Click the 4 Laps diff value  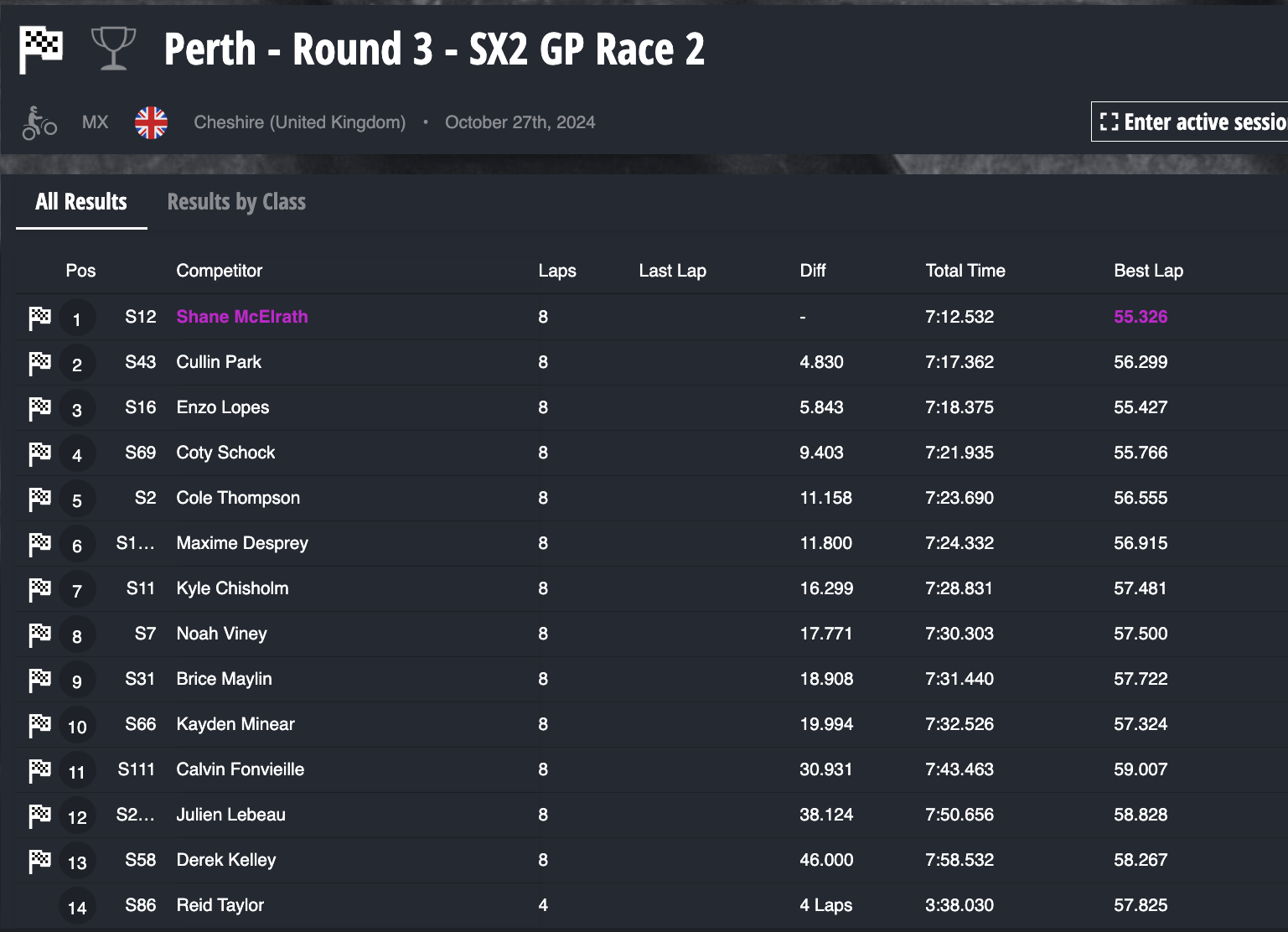(825, 905)
